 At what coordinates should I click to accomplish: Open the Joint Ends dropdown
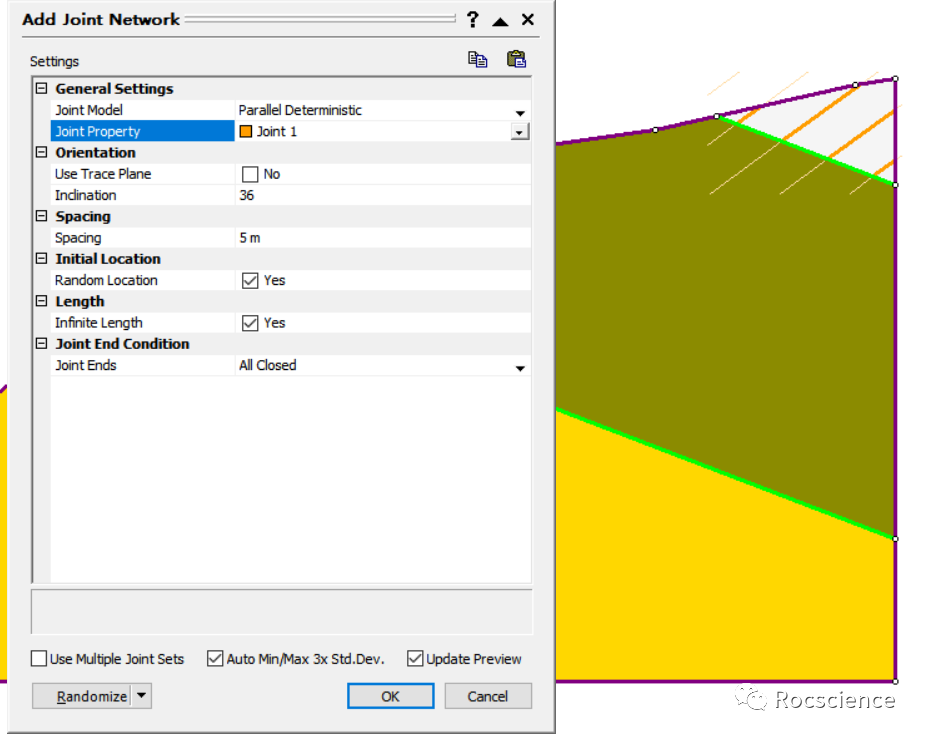tap(520, 367)
